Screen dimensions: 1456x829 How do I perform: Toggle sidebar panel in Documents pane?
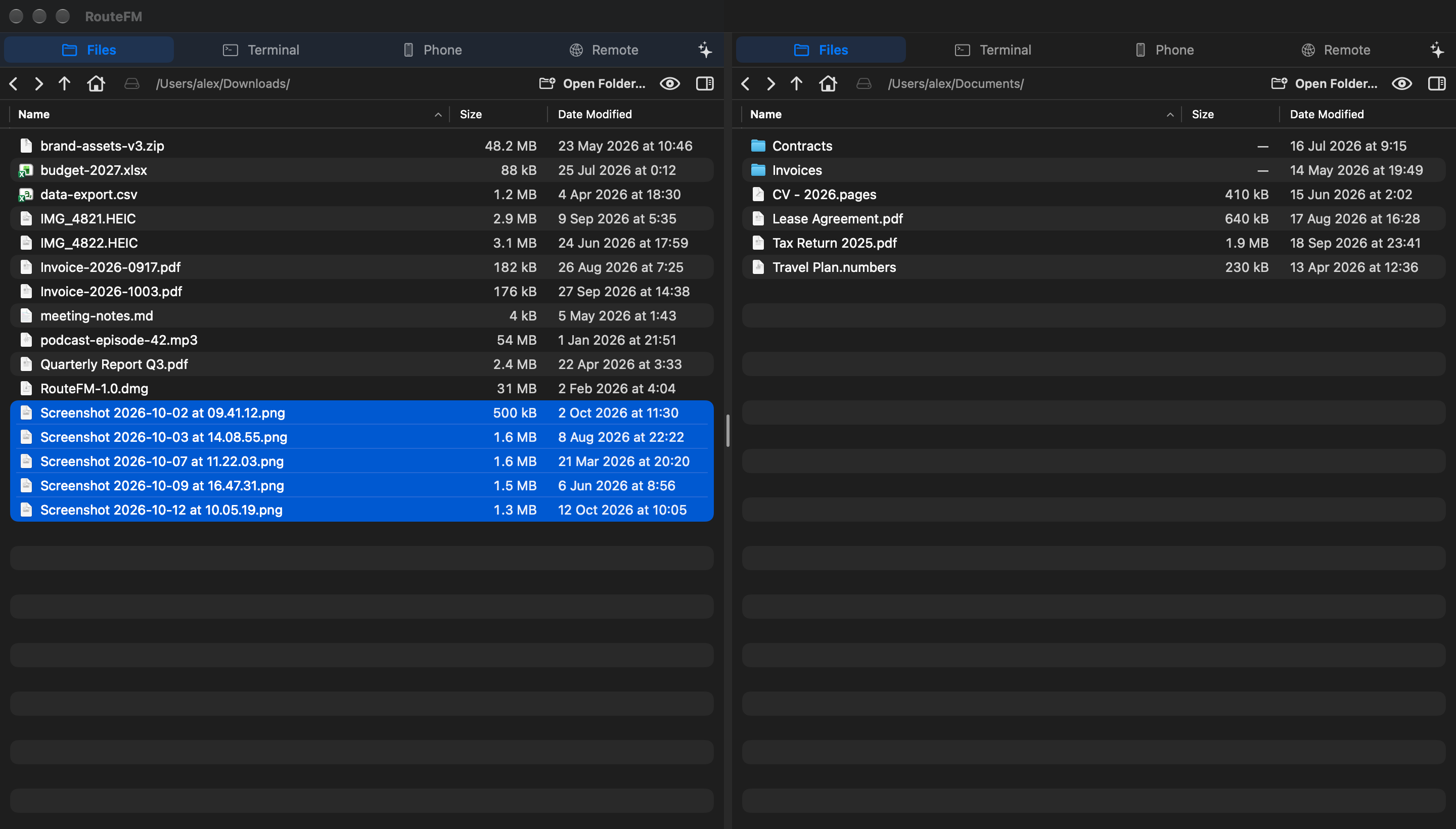pyautogui.click(x=1437, y=84)
